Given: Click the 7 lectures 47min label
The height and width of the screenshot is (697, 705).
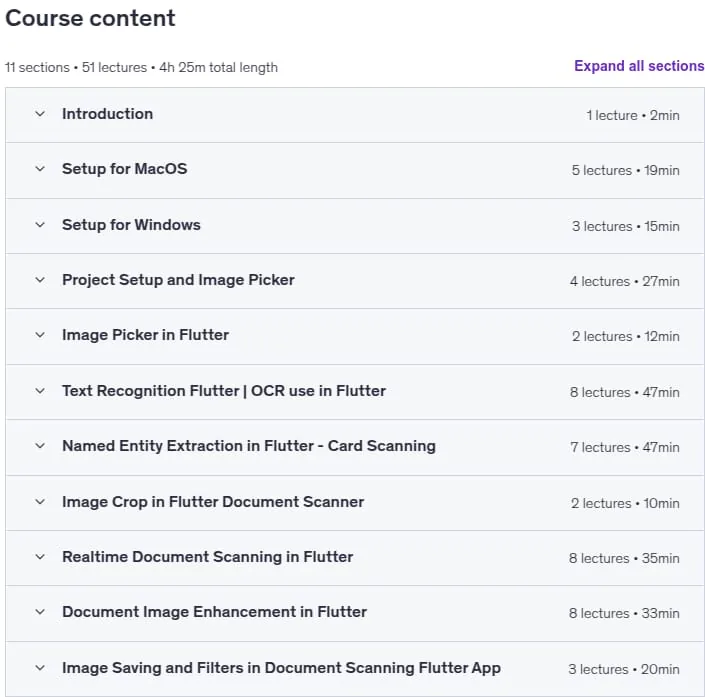Looking at the screenshot, I should 625,447.
